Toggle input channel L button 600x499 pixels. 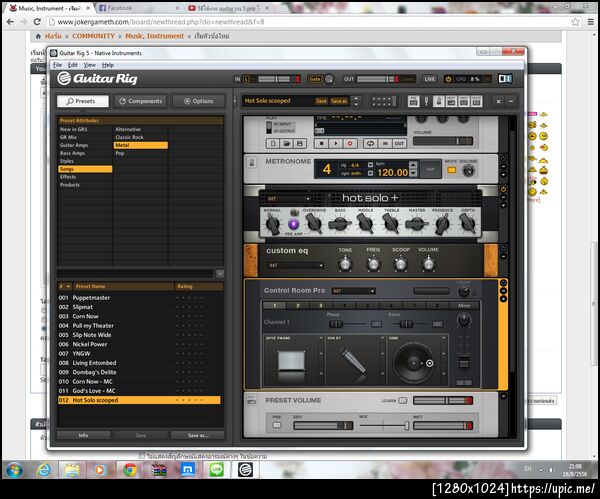tap(246, 79)
